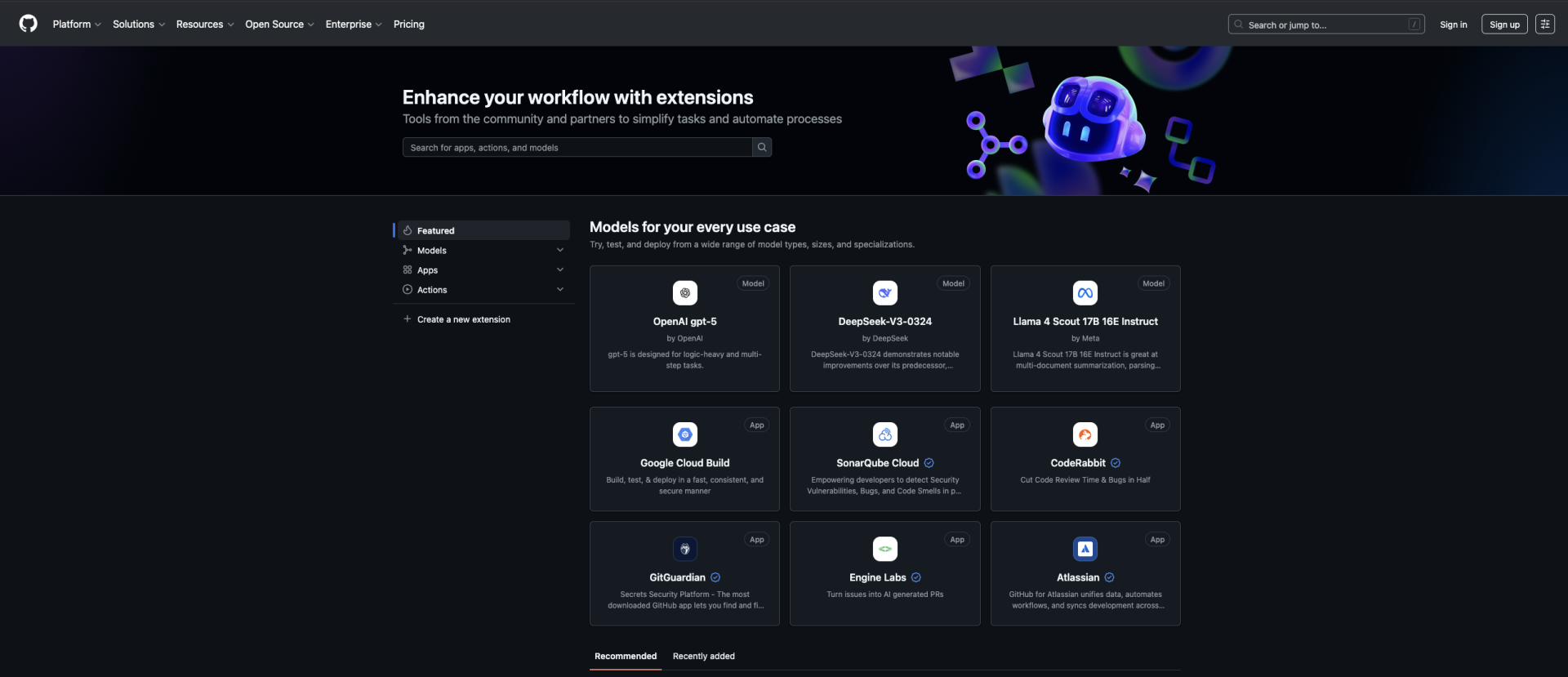1568x677 pixels.
Task: Click the Engine Labs logo icon
Action: point(885,549)
